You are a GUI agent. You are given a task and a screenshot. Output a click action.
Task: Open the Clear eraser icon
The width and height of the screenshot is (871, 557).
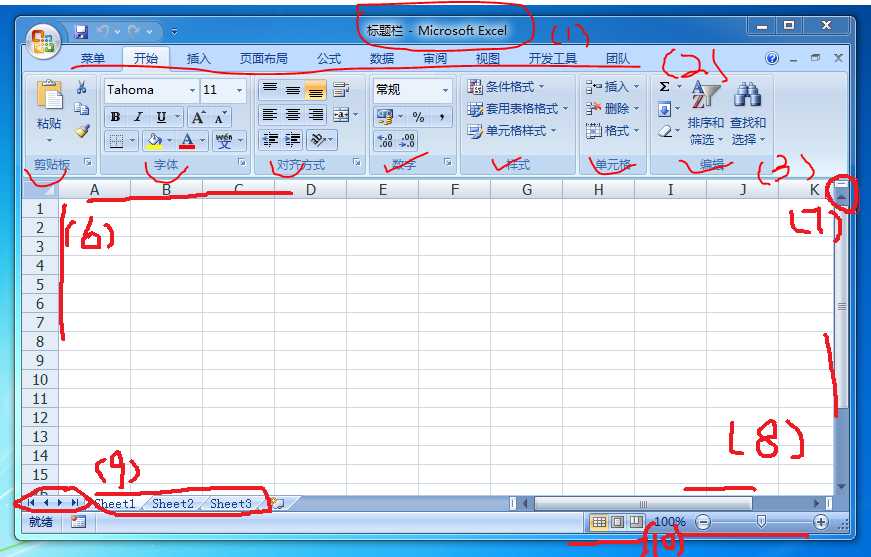(x=664, y=131)
